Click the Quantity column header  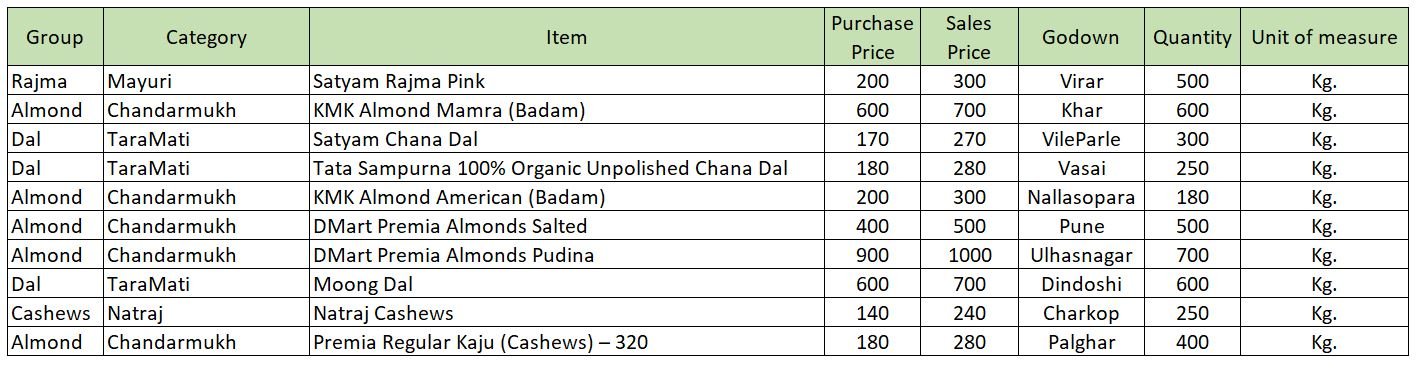(1193, 37)
